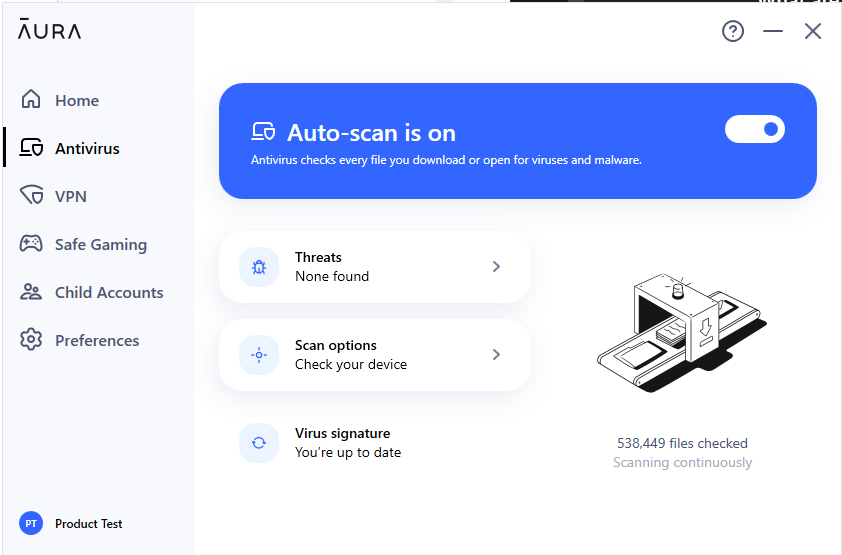Click the Antivirus checks every file description
This screenshot has width=842, height=555.
point(446,160)
